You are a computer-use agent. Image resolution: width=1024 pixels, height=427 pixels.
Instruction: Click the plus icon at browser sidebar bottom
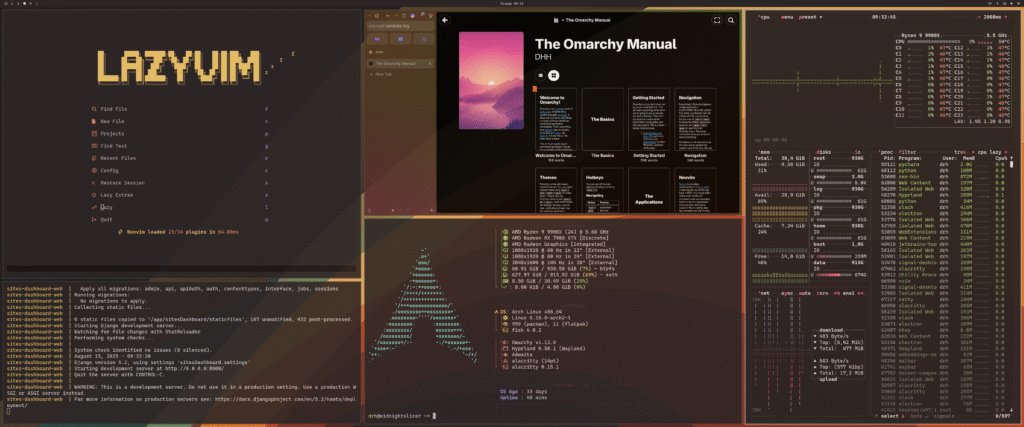[430, 210]
